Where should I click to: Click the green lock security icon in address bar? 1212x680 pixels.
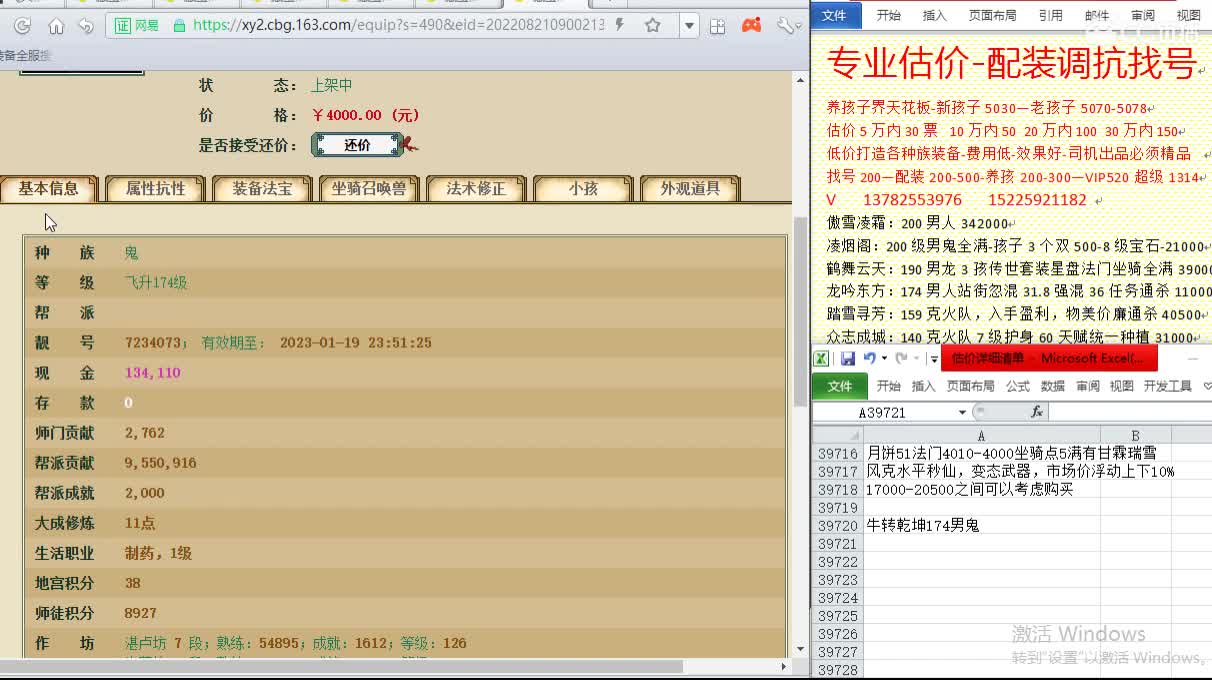click(x=179, y=25)
